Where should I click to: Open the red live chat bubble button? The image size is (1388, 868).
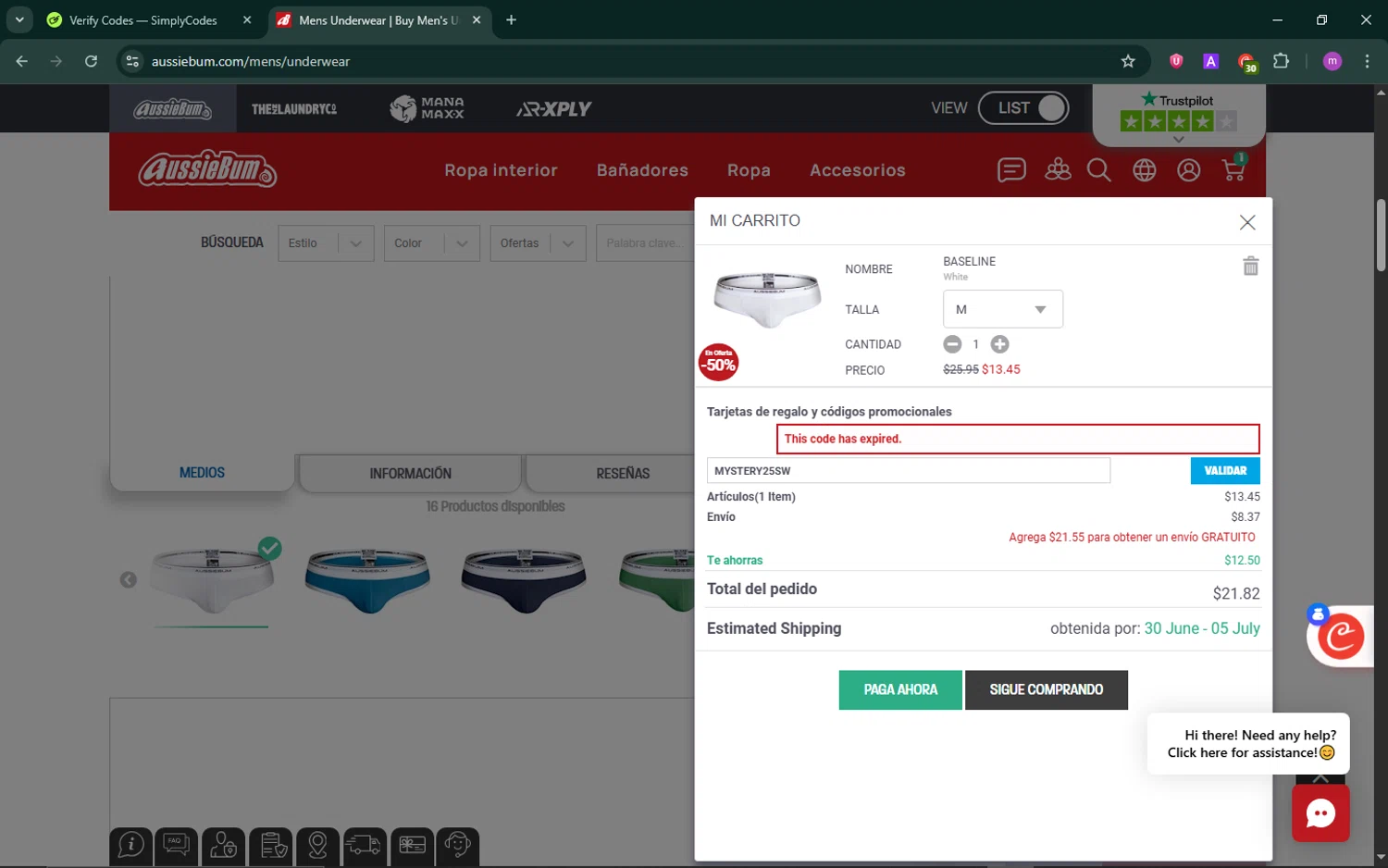tap(1320, 813)
